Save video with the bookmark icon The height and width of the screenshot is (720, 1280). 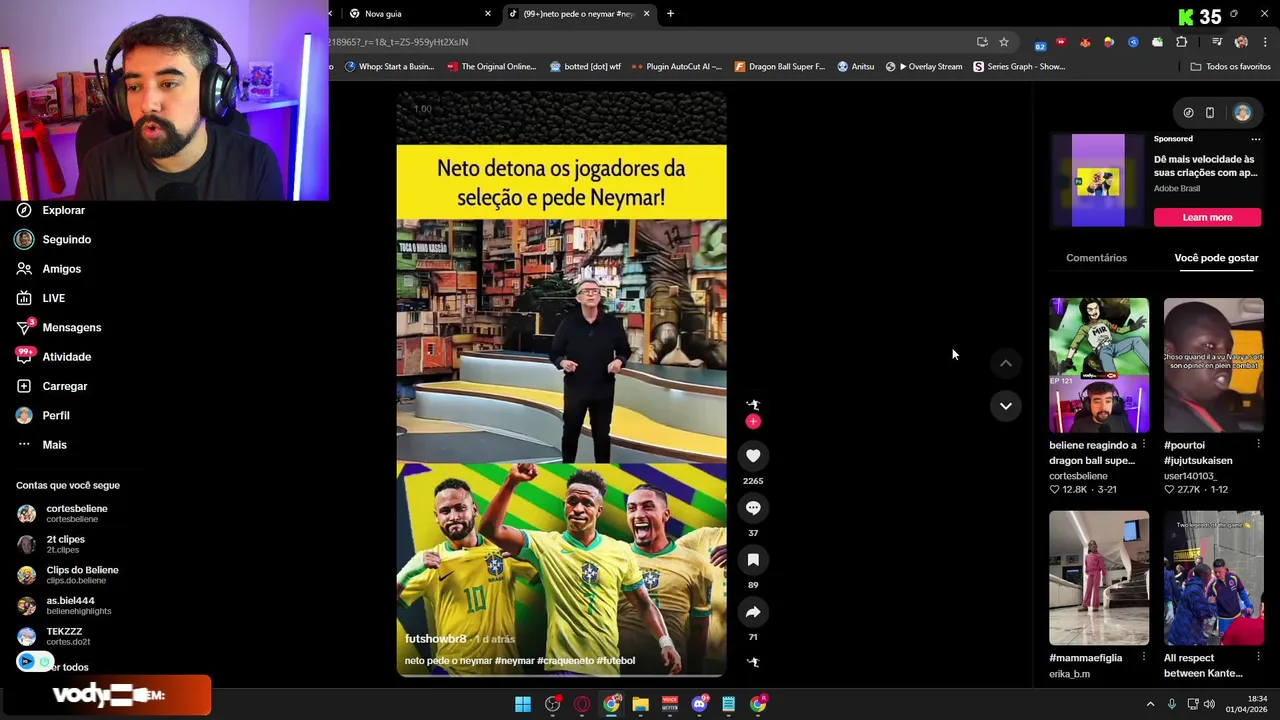(753, 560)
